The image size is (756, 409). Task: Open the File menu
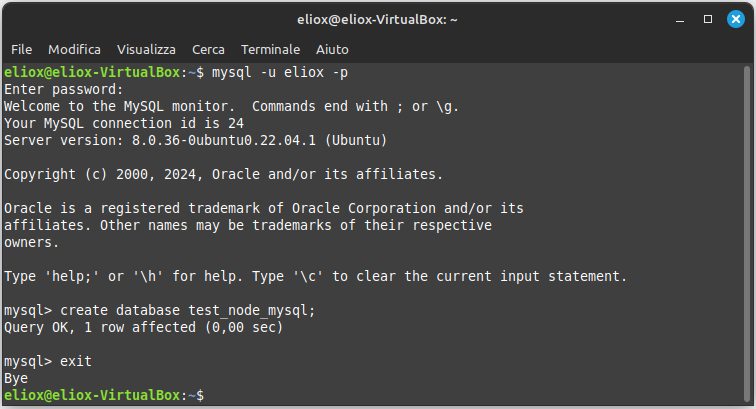22,49
